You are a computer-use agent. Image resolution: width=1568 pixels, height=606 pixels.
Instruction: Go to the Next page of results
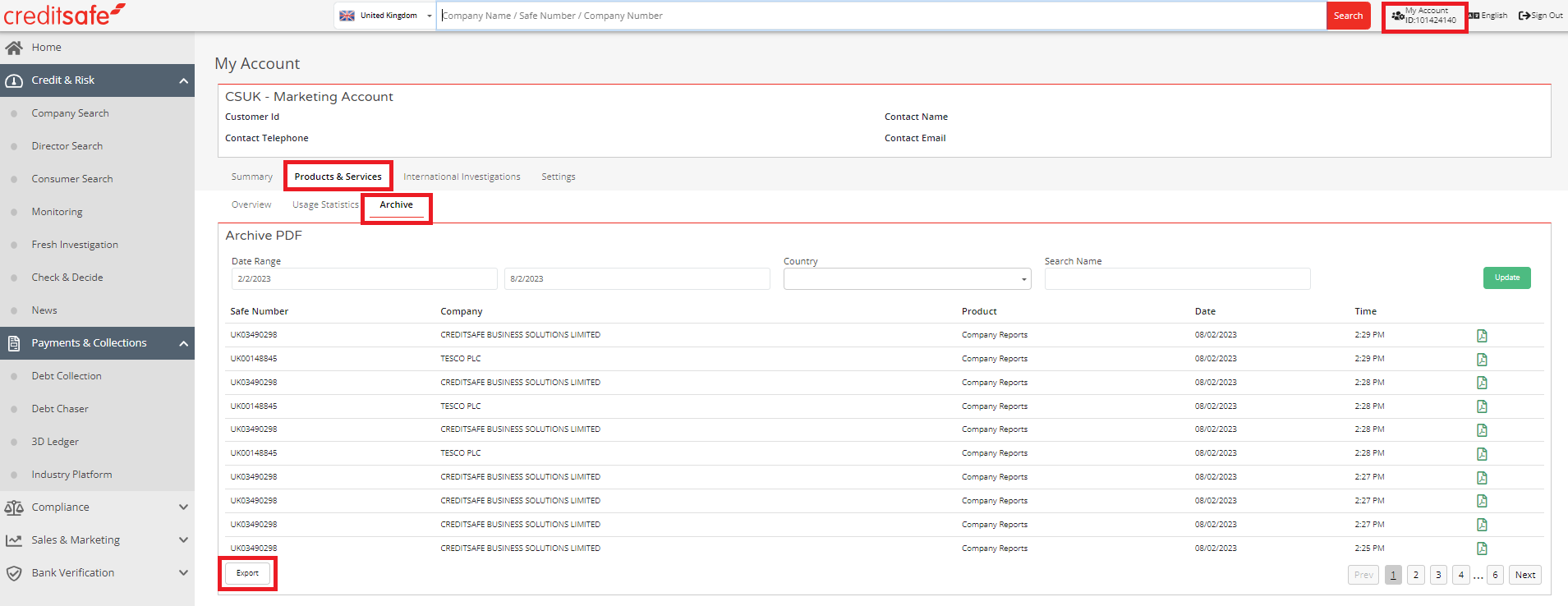(x=1525, y=575)
